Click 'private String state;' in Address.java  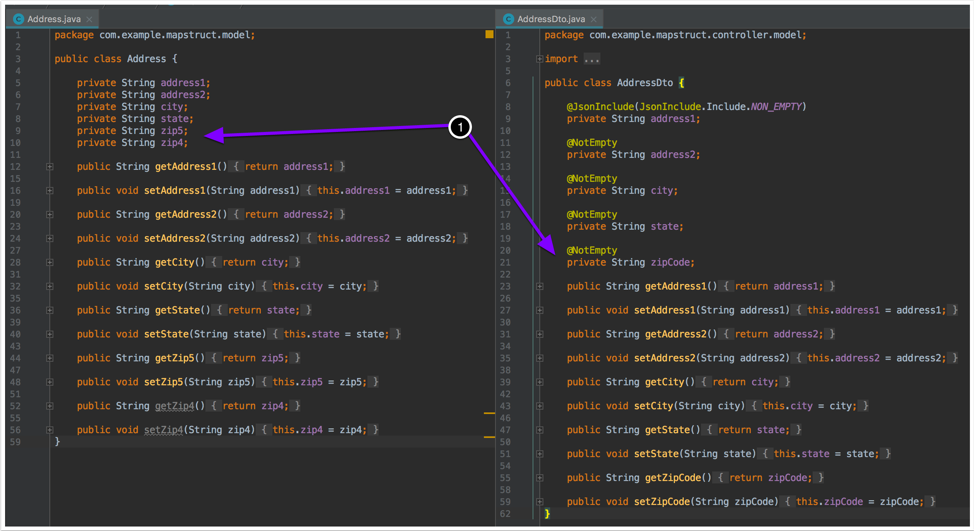[135, 119]
